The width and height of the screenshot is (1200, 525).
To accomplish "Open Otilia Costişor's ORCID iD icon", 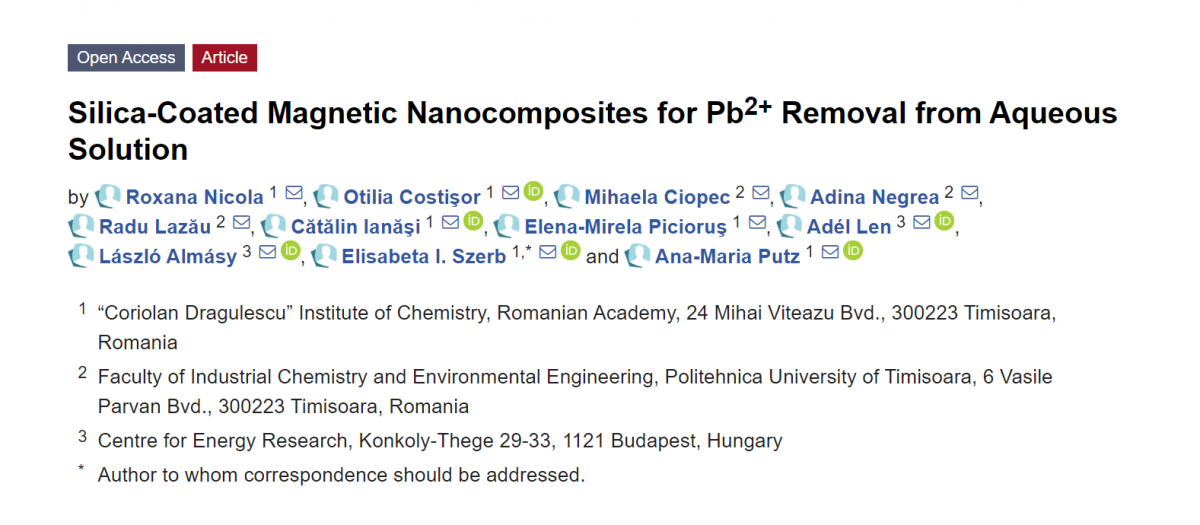I will click(533, 191).
